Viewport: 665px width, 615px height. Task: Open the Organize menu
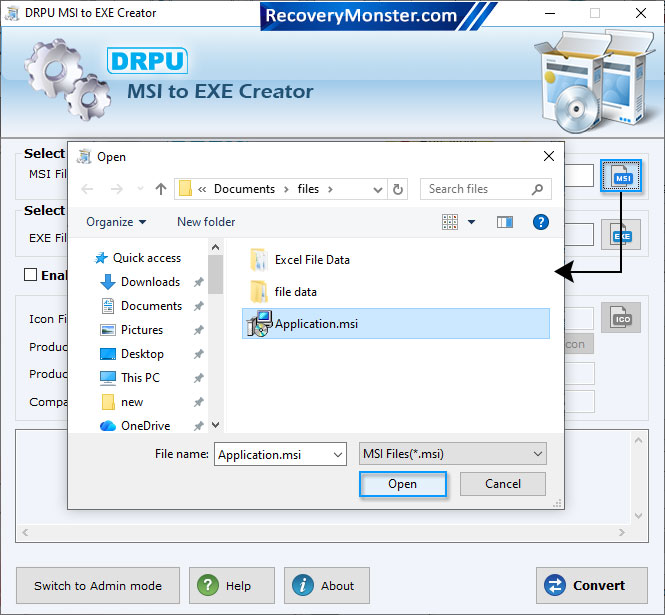(116, 222)
